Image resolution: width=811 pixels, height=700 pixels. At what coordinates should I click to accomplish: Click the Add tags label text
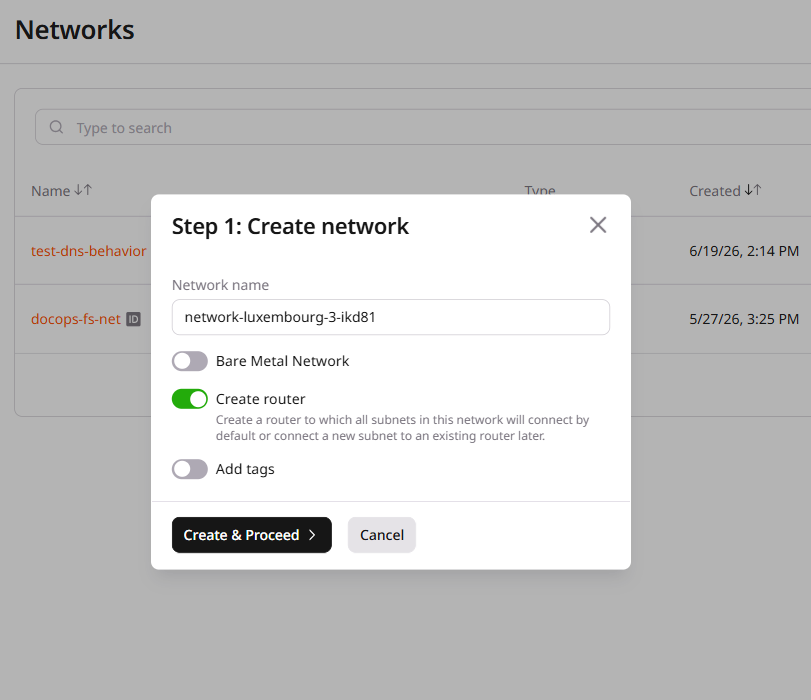pos(245,469)
